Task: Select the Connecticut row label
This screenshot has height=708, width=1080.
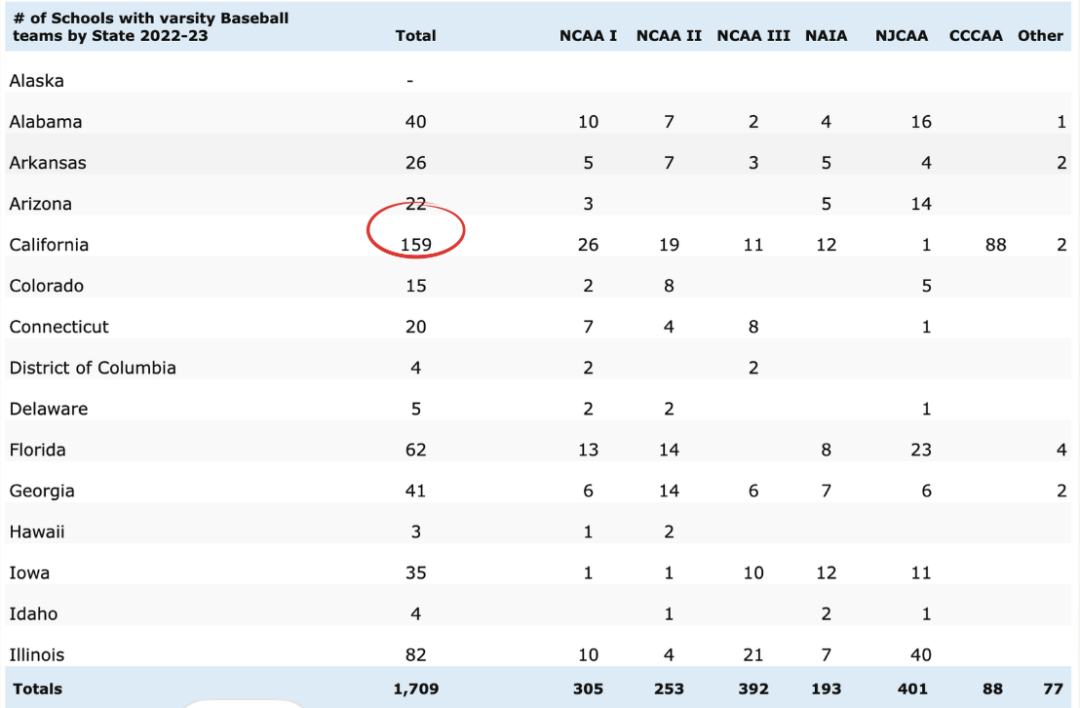Action: pos(59,327)
